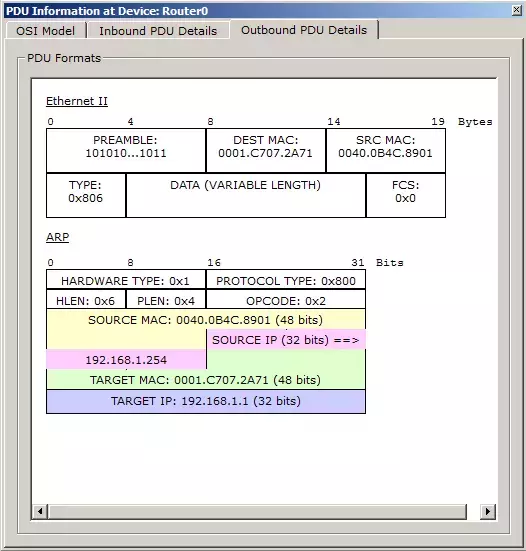This screenshot has height=551, width=526.
Task: Switch to the OSI Model tab
Action: [x=45, y=31]
